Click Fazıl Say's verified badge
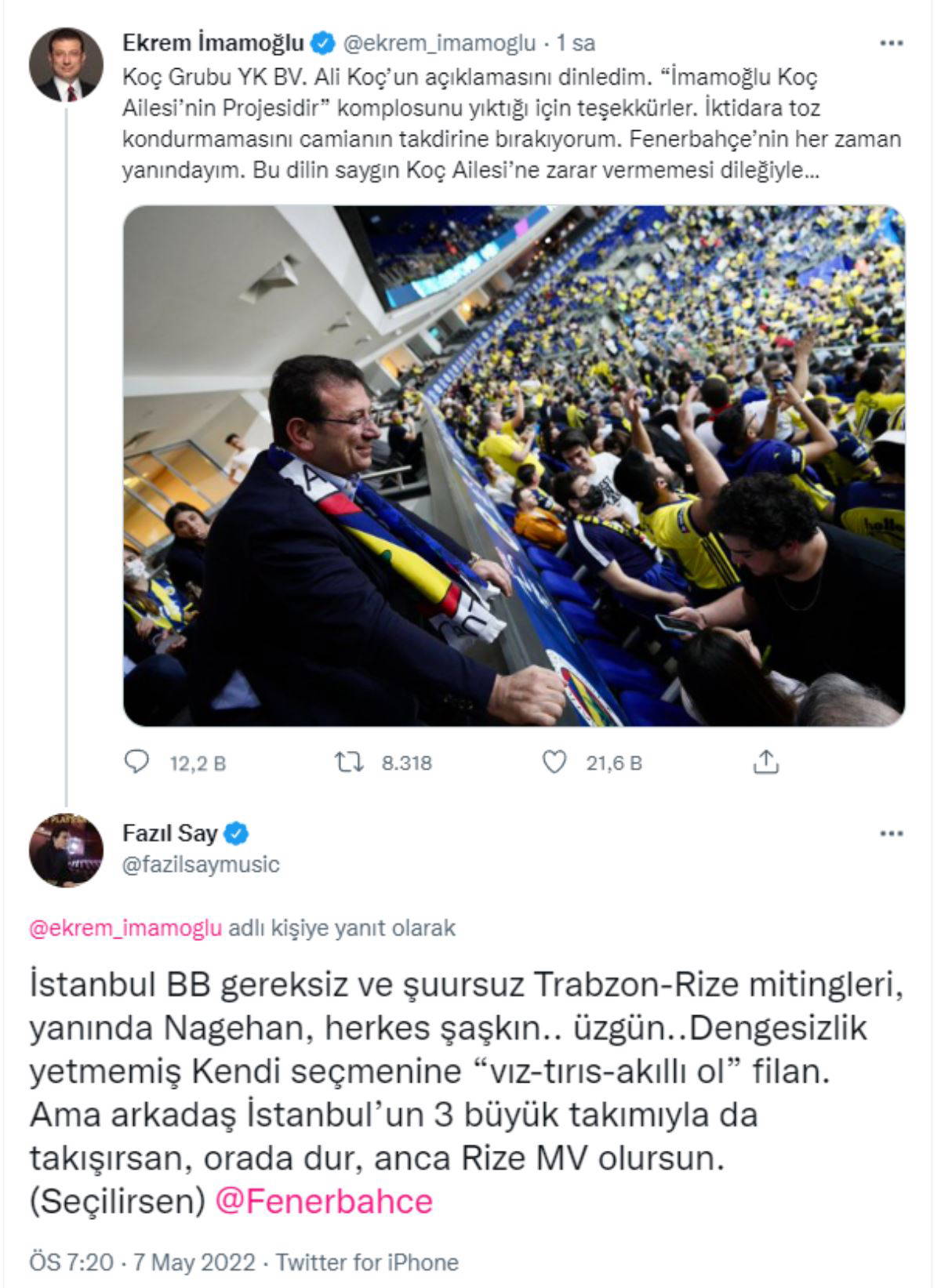This screenshot has height=1288, width=941. 237,833
